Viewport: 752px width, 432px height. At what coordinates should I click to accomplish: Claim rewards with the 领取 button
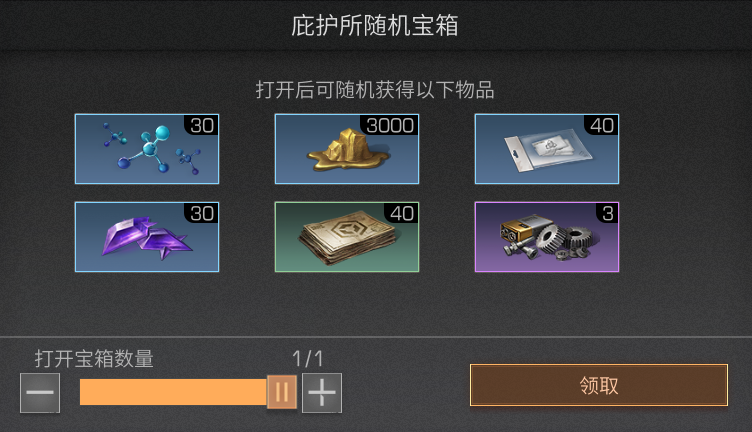[599, 385]
